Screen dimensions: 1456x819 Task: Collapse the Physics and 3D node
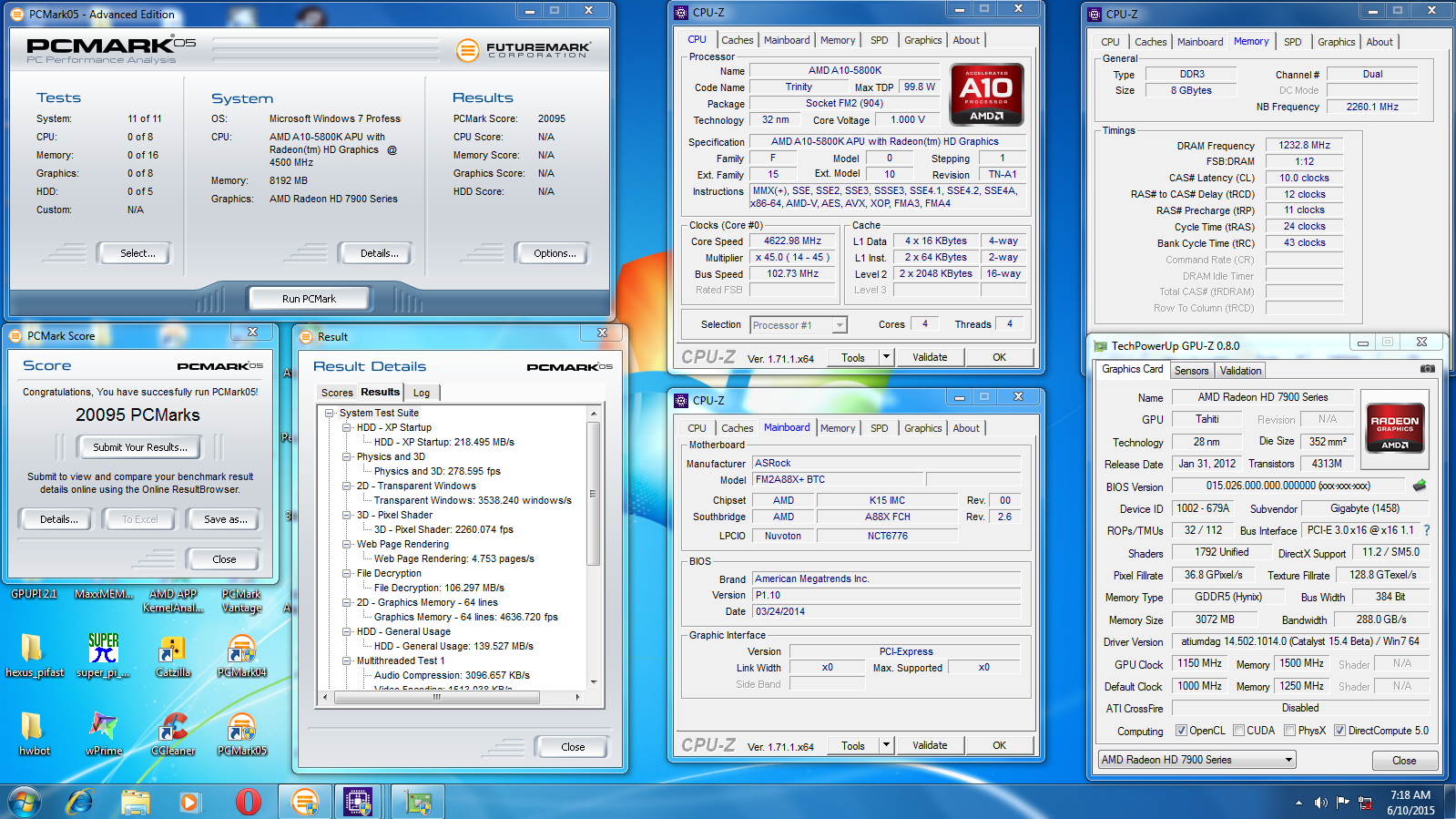click(347, 456)
